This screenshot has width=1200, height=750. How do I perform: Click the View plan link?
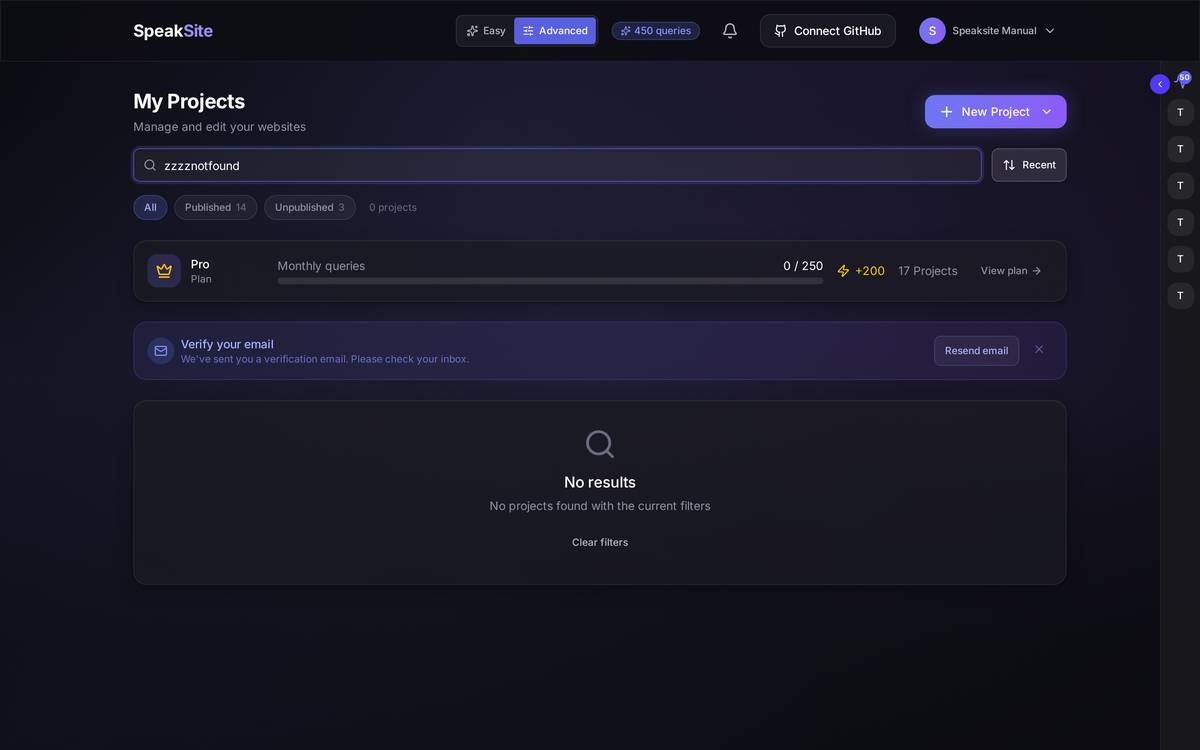tap(1011, 271)
